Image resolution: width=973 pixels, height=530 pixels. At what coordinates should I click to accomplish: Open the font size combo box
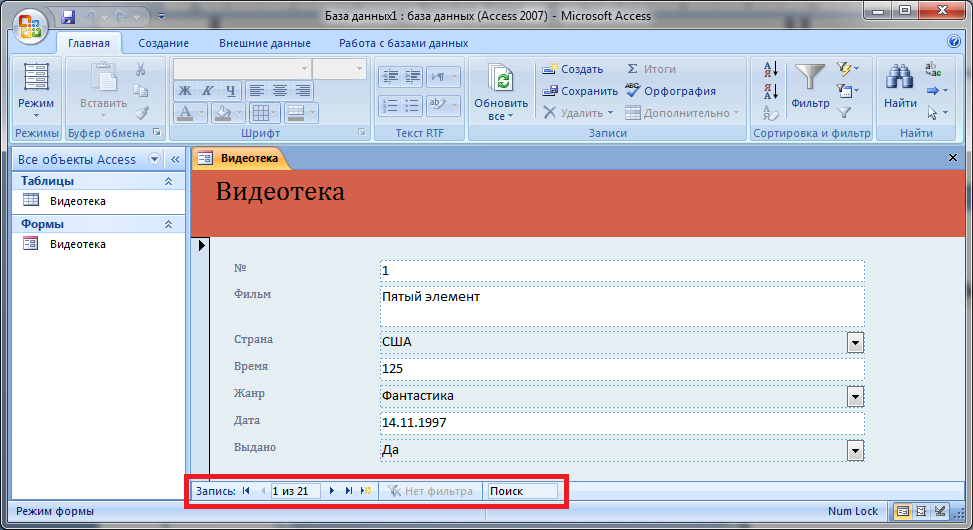(x=339, y=68)
